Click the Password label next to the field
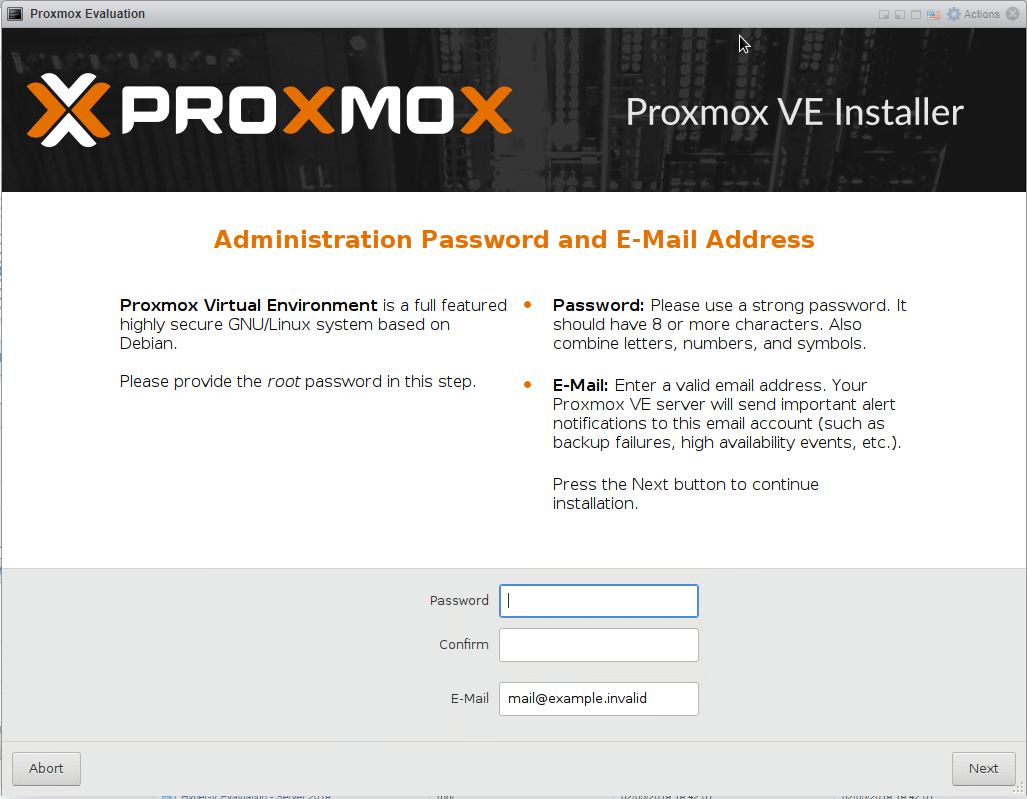Screen dimensions: 1027x799 click(459, 601)
